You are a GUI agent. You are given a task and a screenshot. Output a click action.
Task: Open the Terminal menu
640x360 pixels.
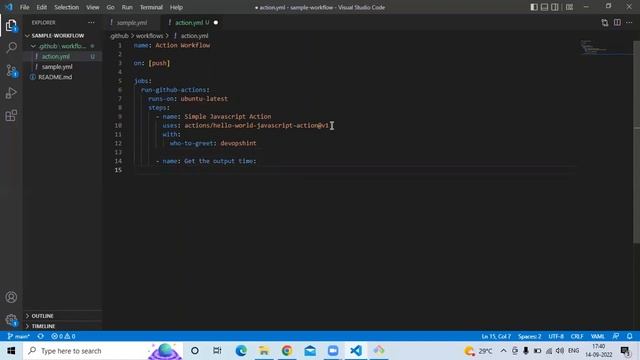[151, 7]
